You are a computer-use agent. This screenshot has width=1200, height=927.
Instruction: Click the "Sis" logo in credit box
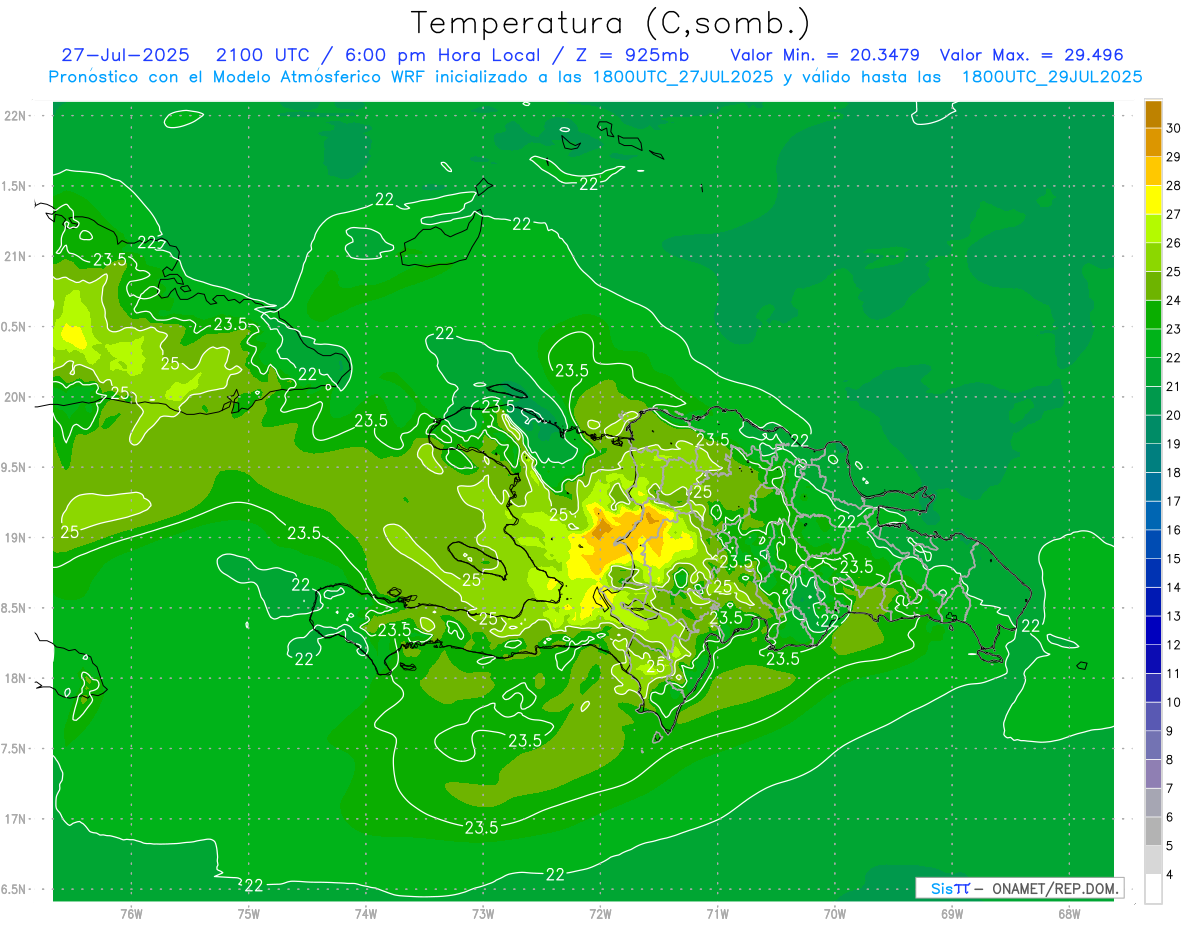click(942, 888)
